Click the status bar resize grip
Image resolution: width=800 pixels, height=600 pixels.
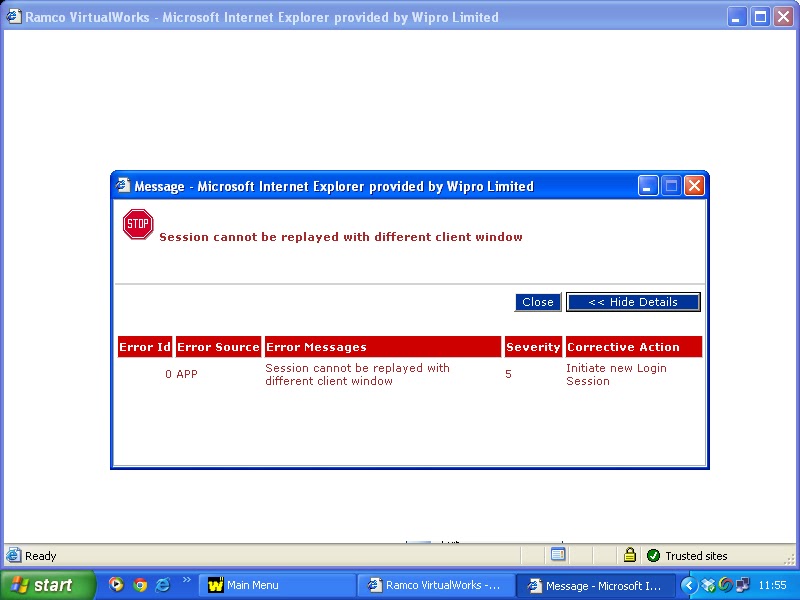point(790,560)
